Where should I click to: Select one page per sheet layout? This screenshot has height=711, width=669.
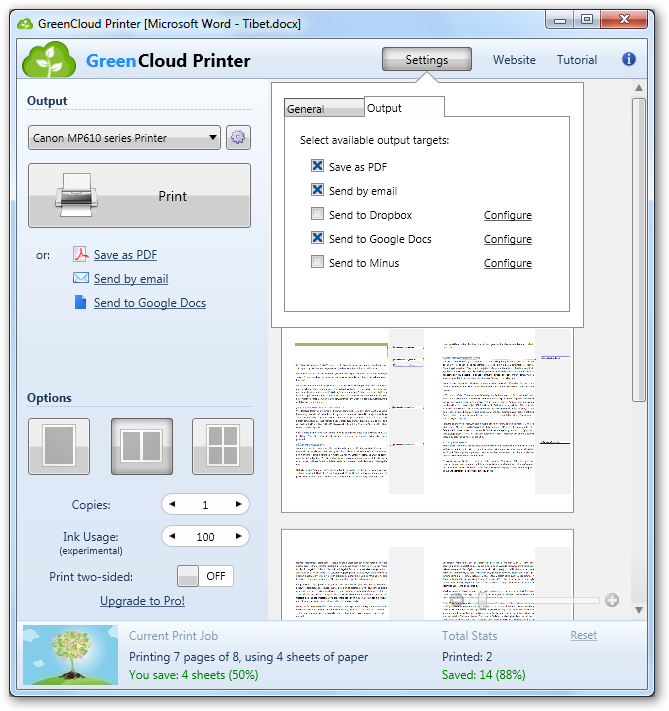tap(59, 446)
